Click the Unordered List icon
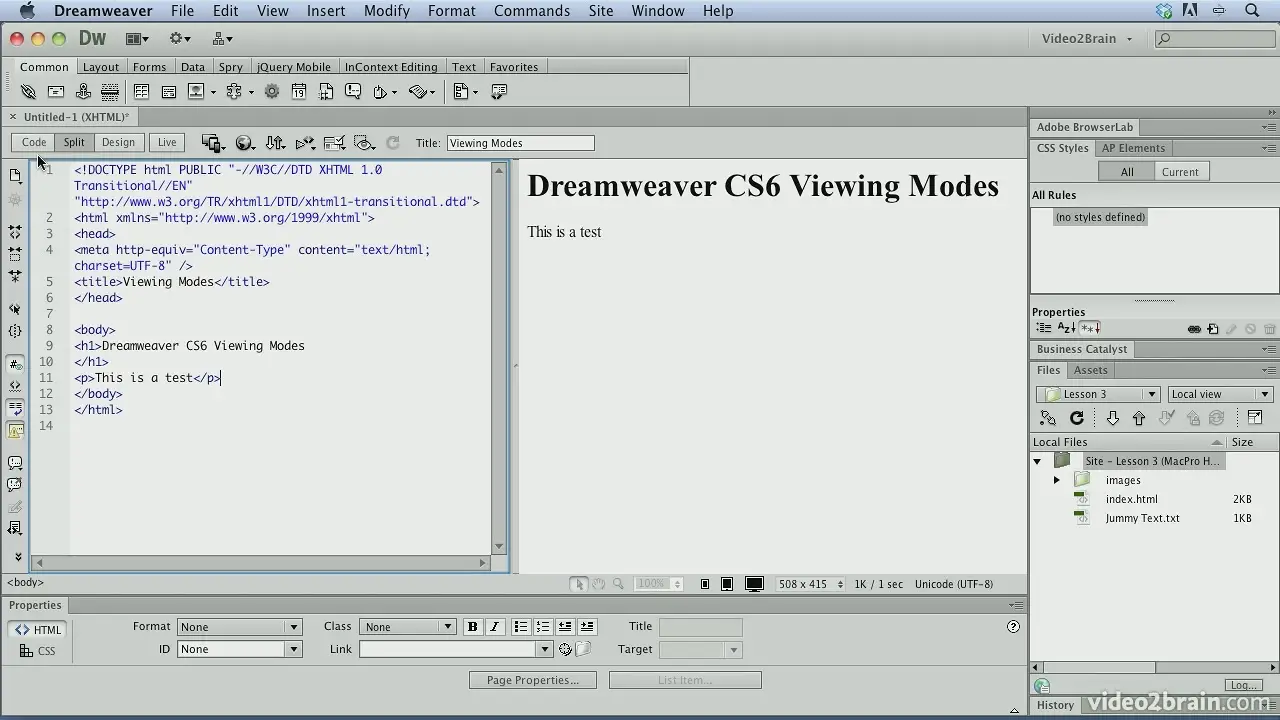This screenshot has height=720, width=1280. 520,627
